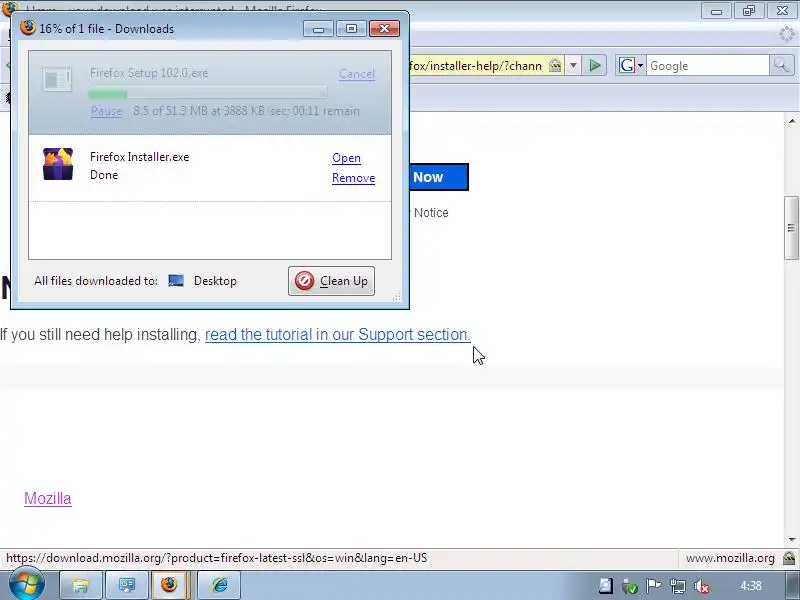Open Windows Explorer from the taskbar
This screenshot has height=600, width=800.
(x=81, y=585)
